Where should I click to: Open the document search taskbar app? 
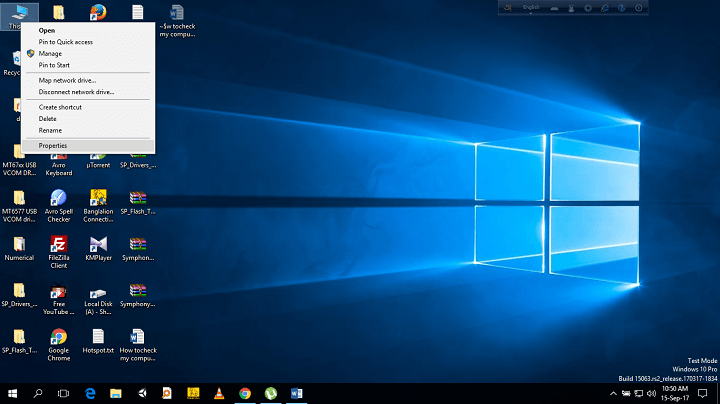[x=167, y=393]
